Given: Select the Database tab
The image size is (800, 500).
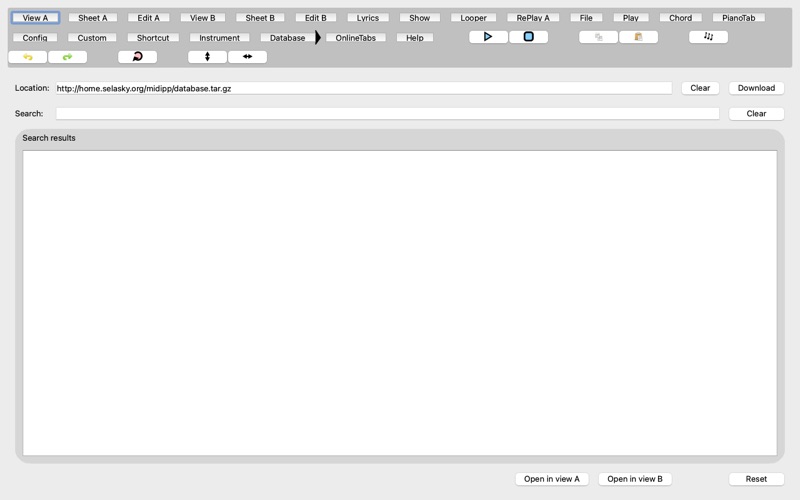Looking at the screenshot, I should 287,38.
